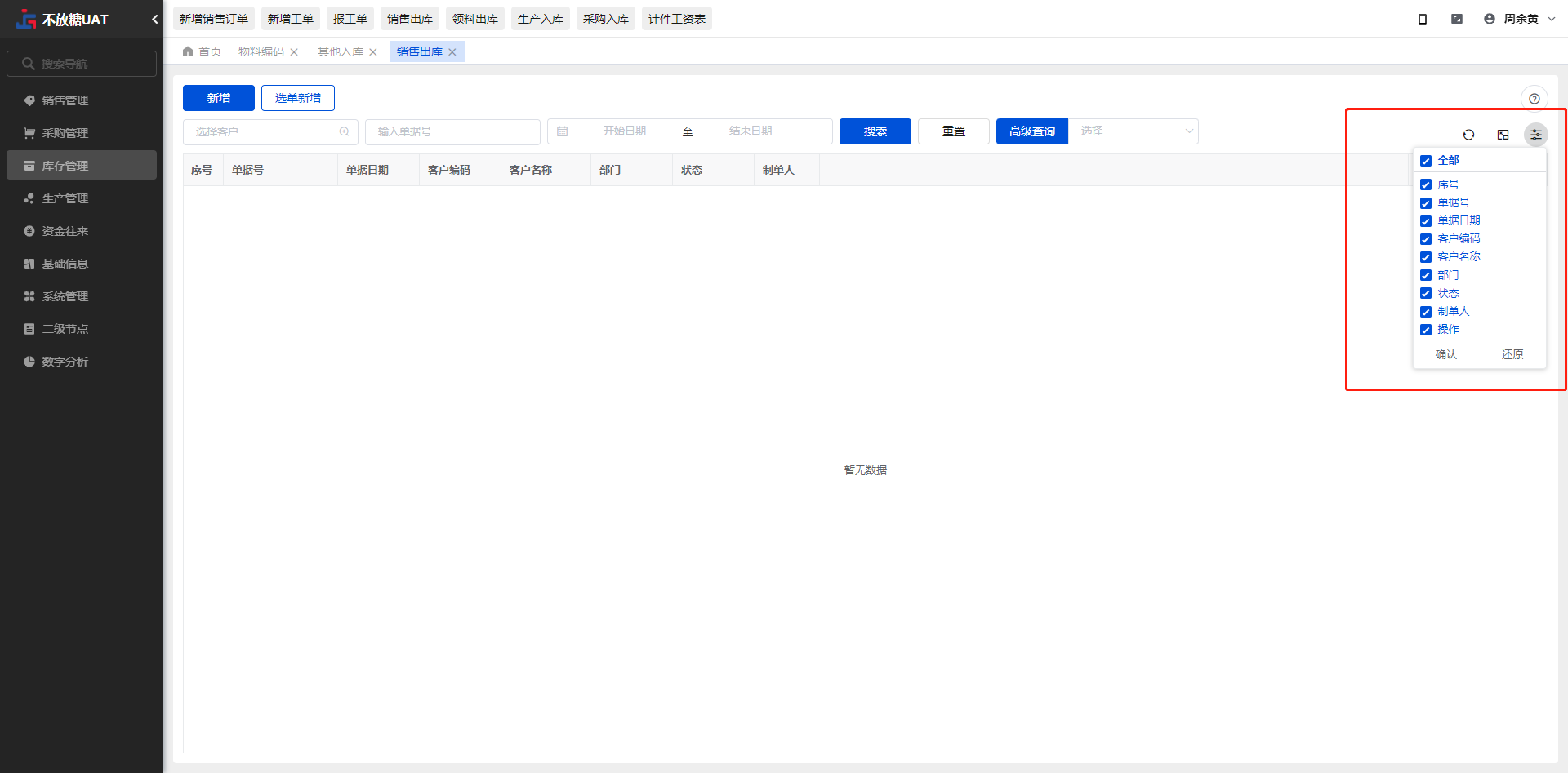Uncheck the 制单人 column checkbox
Screen dimensions: 1568x773
pos(1426,312)
